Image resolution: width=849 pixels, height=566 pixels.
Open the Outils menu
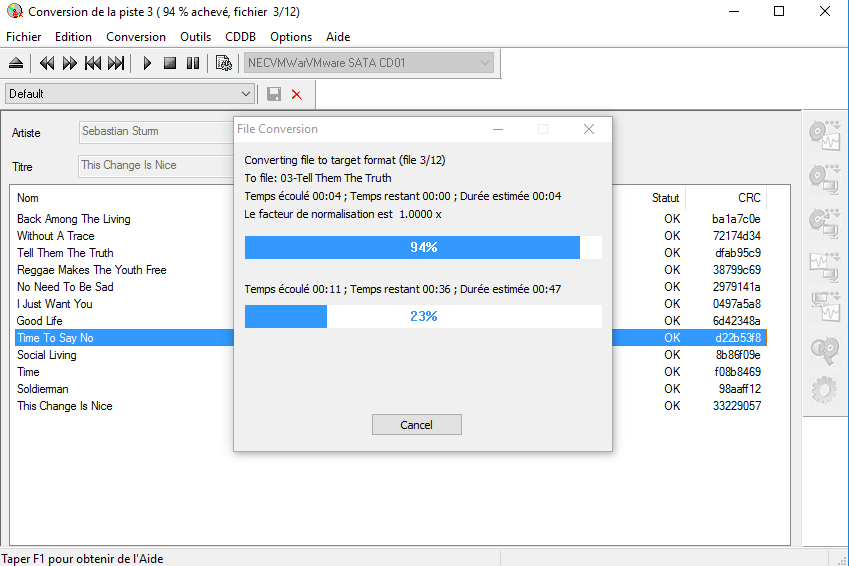point(195,37)
